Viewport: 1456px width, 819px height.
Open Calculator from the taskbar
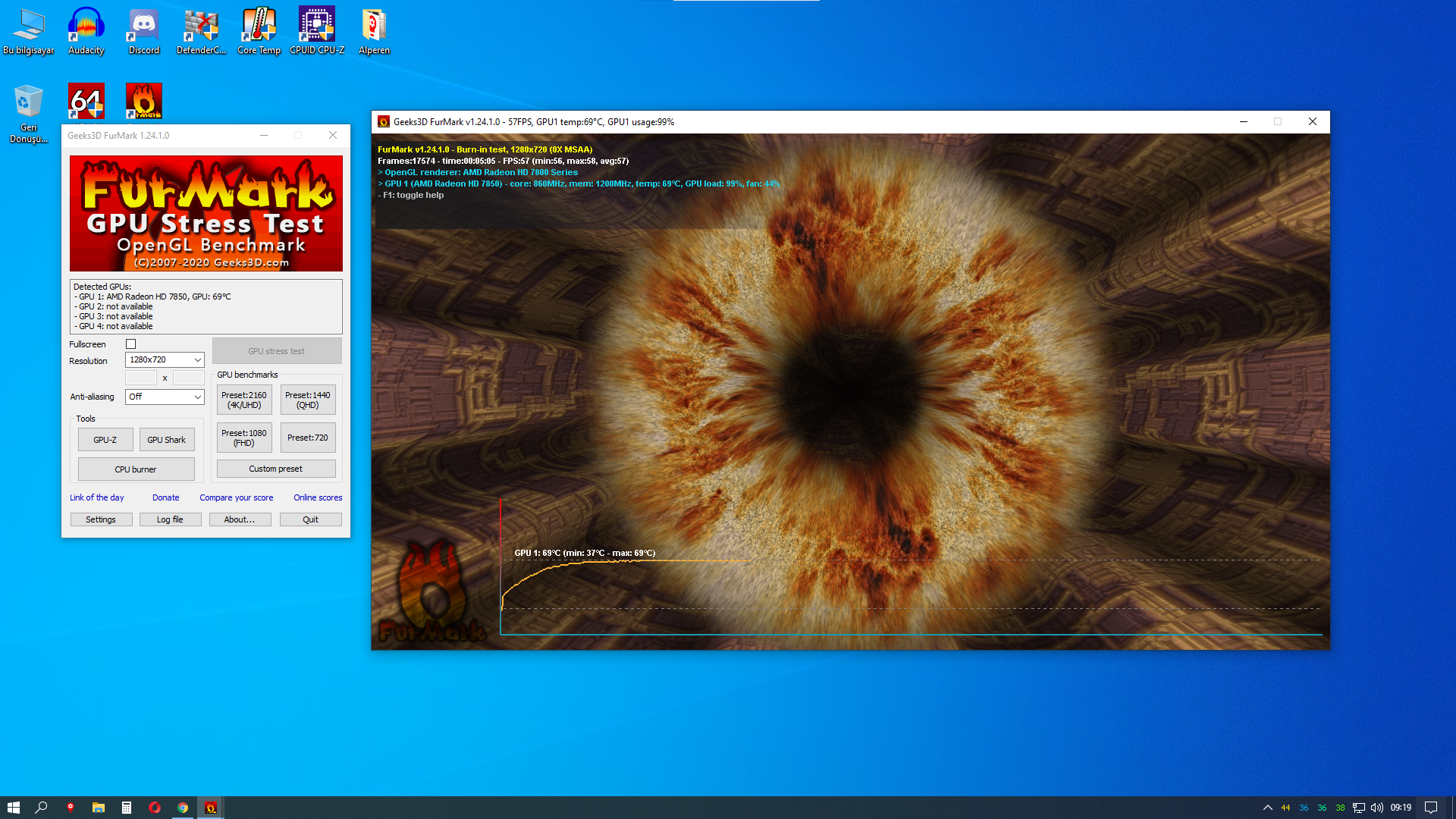coord(127,808)
